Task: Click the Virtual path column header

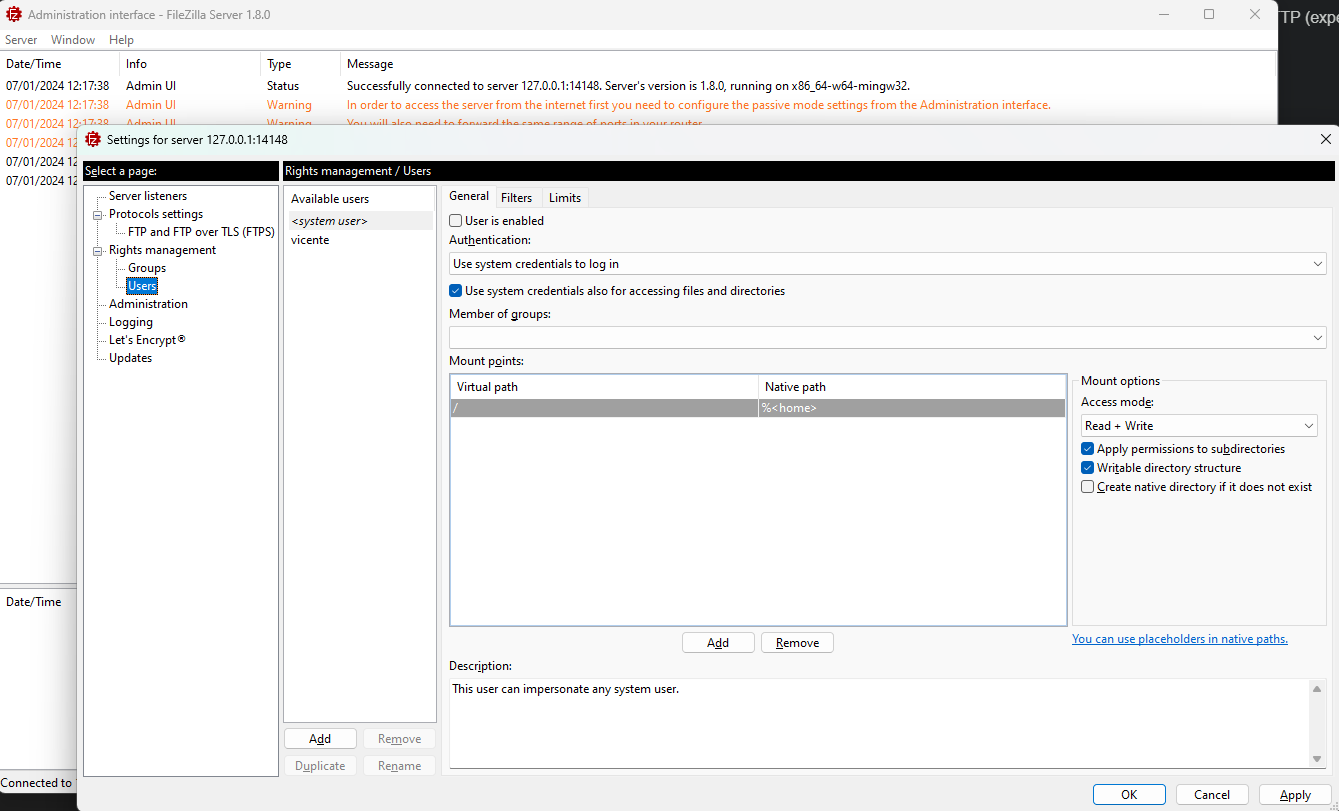Action: pyautogui.click(x=604, y=387)
